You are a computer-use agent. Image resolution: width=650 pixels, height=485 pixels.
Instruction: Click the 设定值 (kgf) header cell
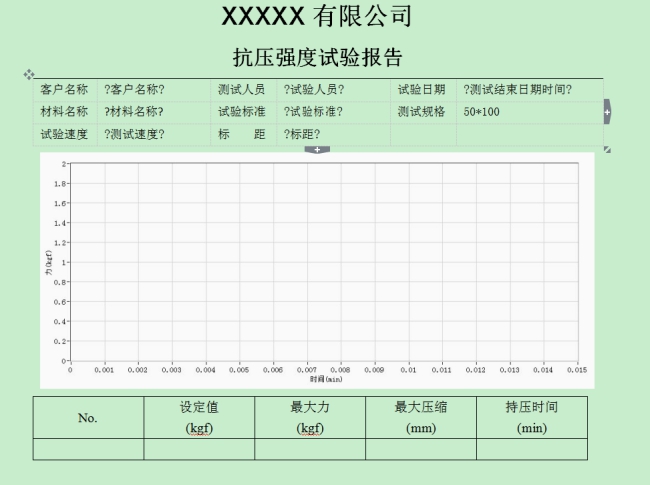pyautogui.click(x=199, y=418)
